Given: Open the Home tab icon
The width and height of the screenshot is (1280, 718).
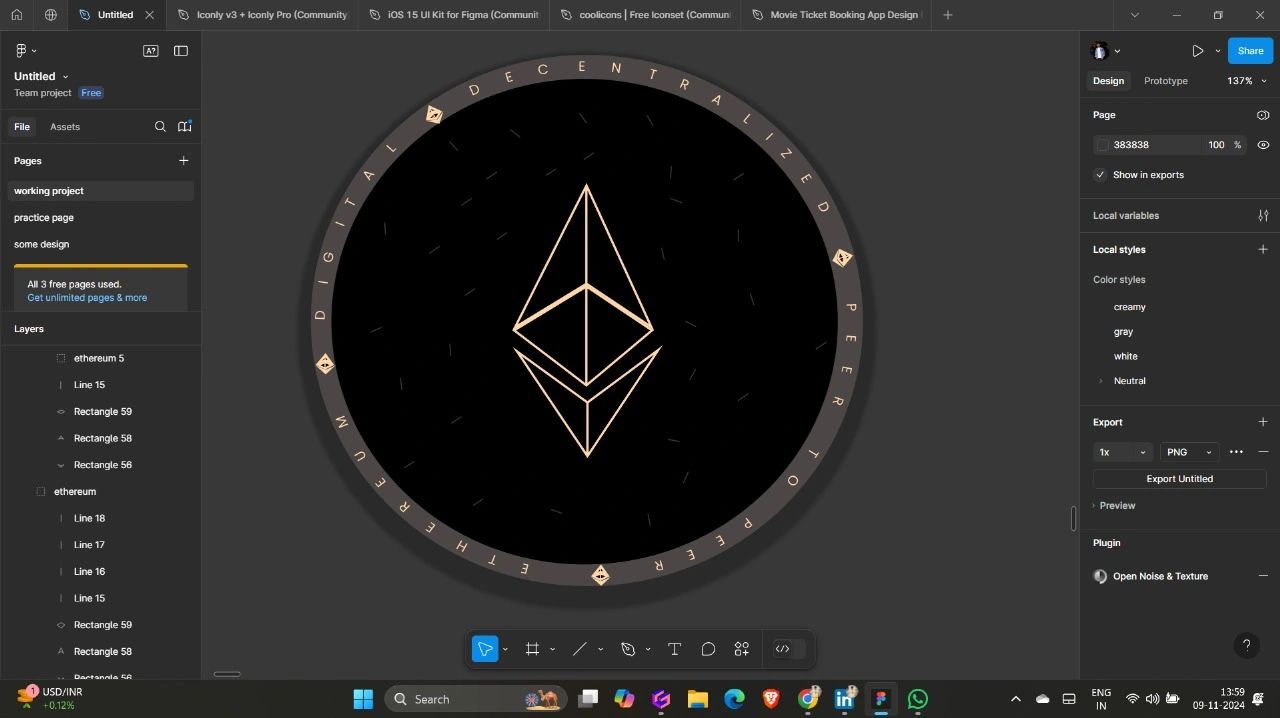Looking at the screenshot, I should (16, 15).
